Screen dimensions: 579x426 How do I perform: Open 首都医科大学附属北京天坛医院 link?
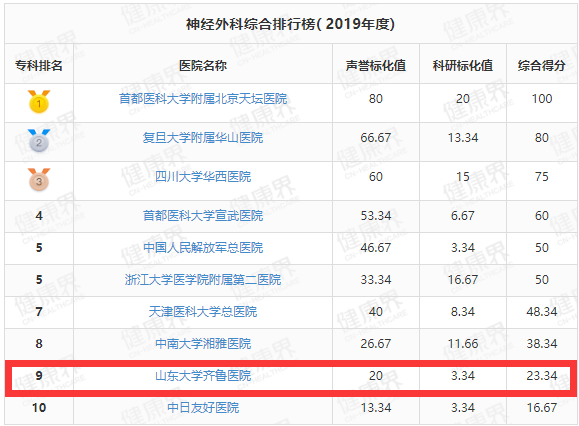tap(203, 99)
